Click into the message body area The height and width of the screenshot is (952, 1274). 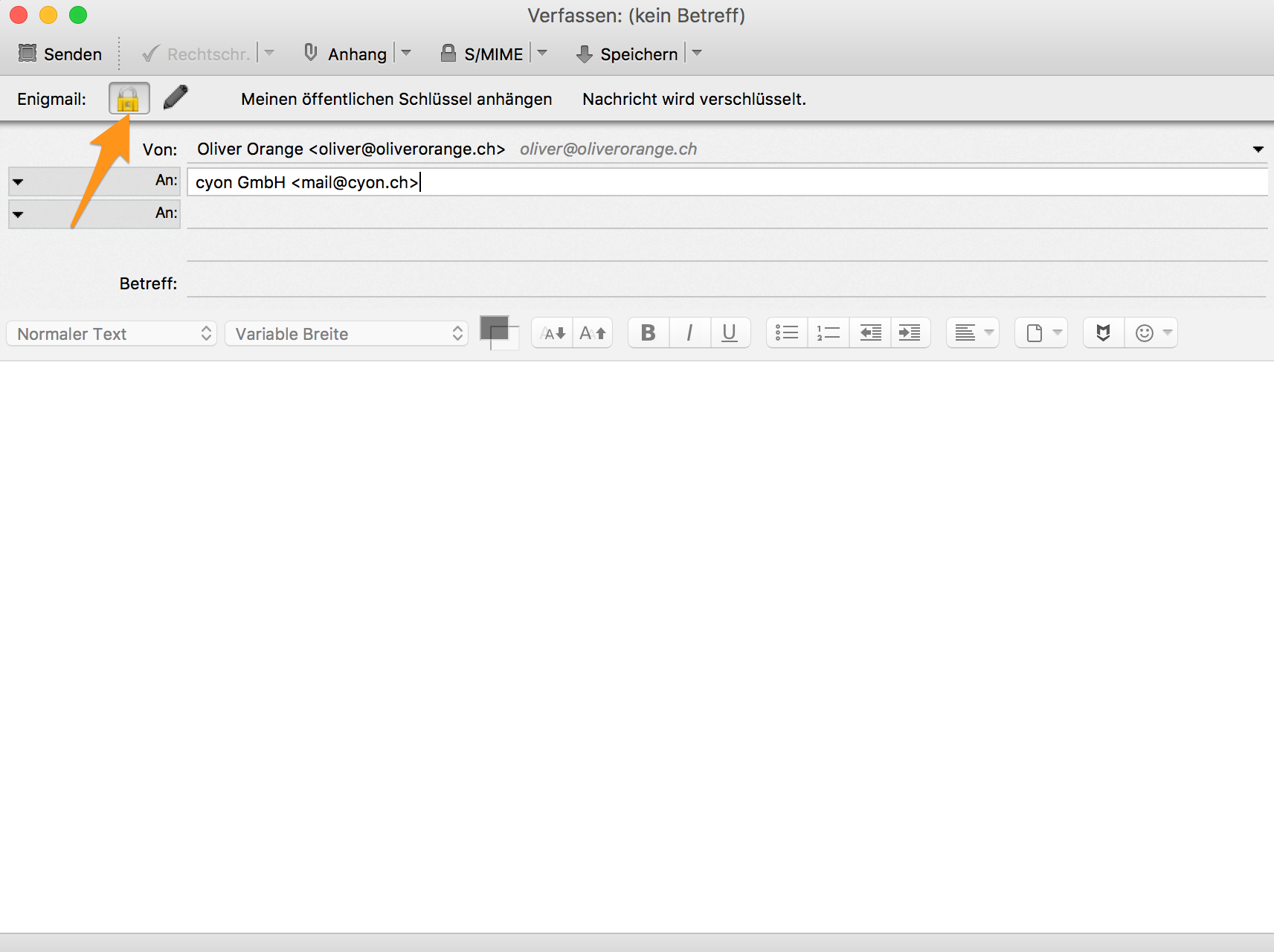tap(637, 646)
